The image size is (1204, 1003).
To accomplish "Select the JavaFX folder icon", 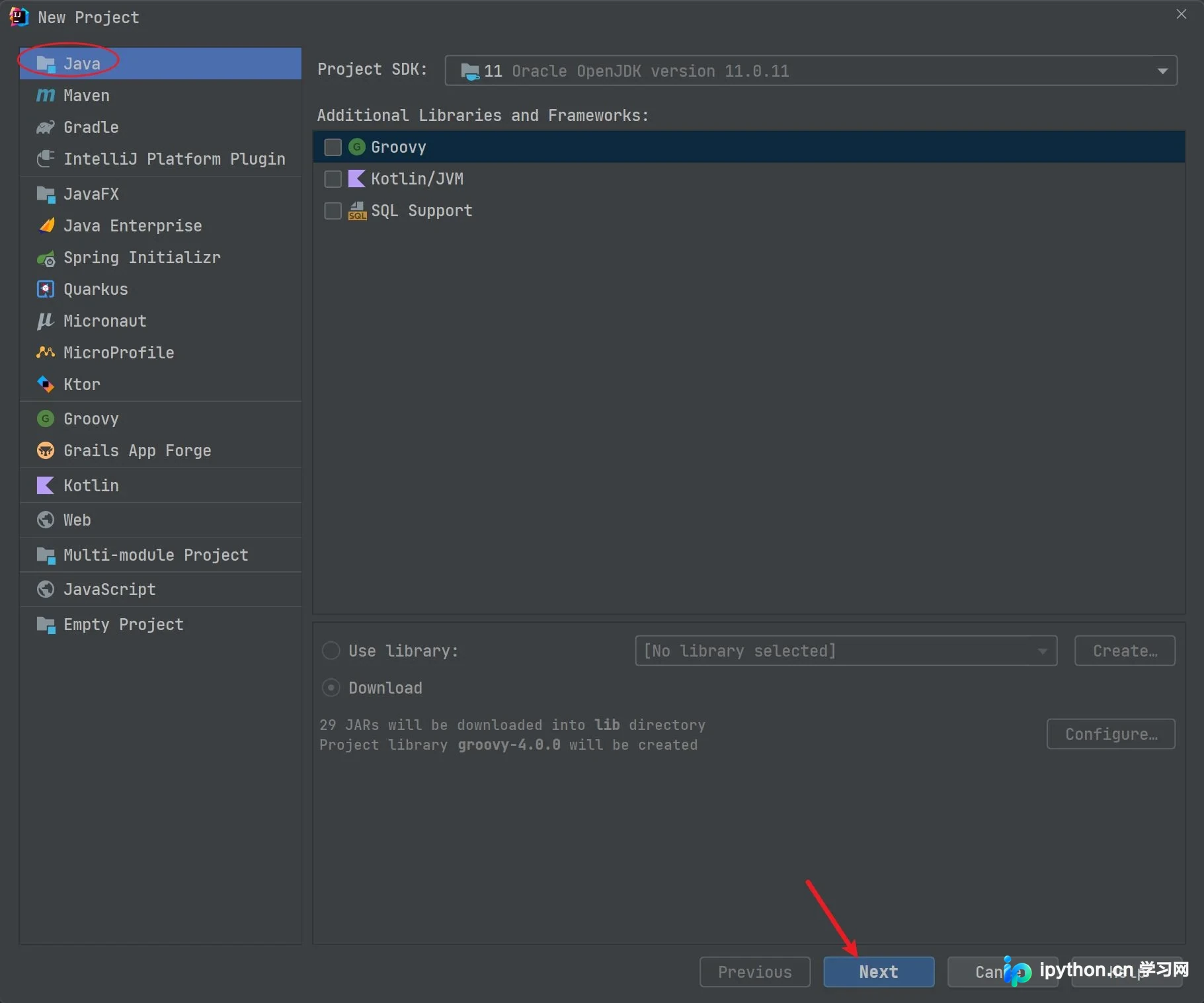I will click(46, 194).
